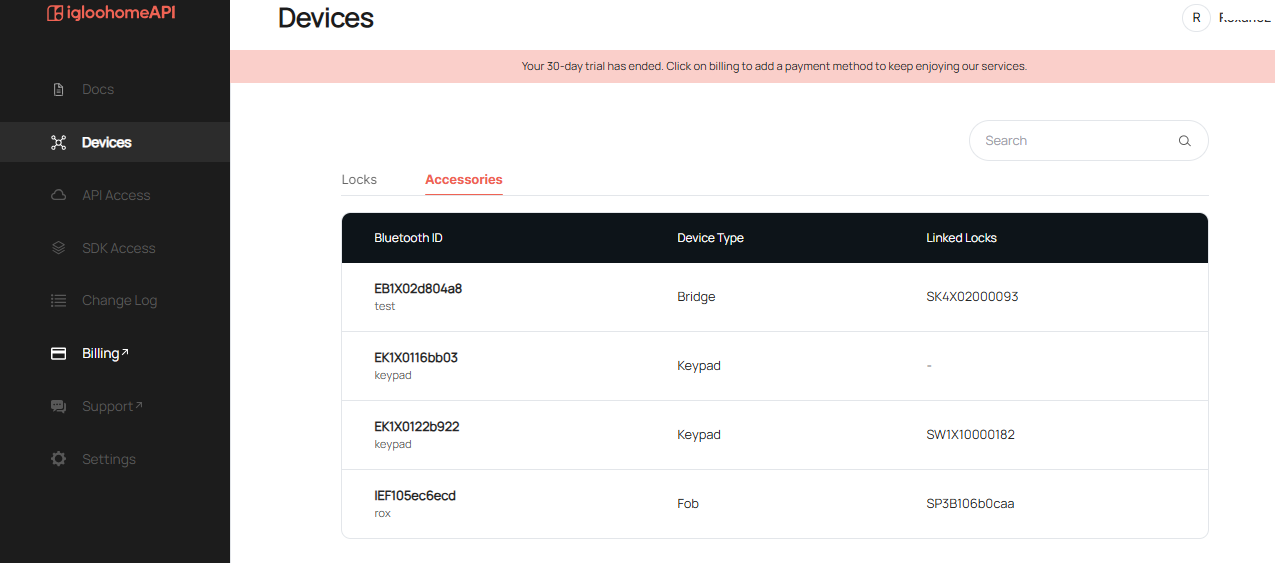
Task: Click the search magnifier icon
Action: point(1185,141)
